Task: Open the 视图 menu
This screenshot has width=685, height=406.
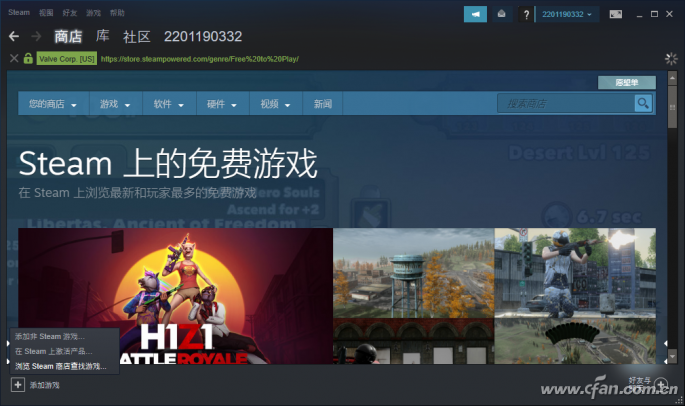Action: pyautogui.click(x=46, y=13)
